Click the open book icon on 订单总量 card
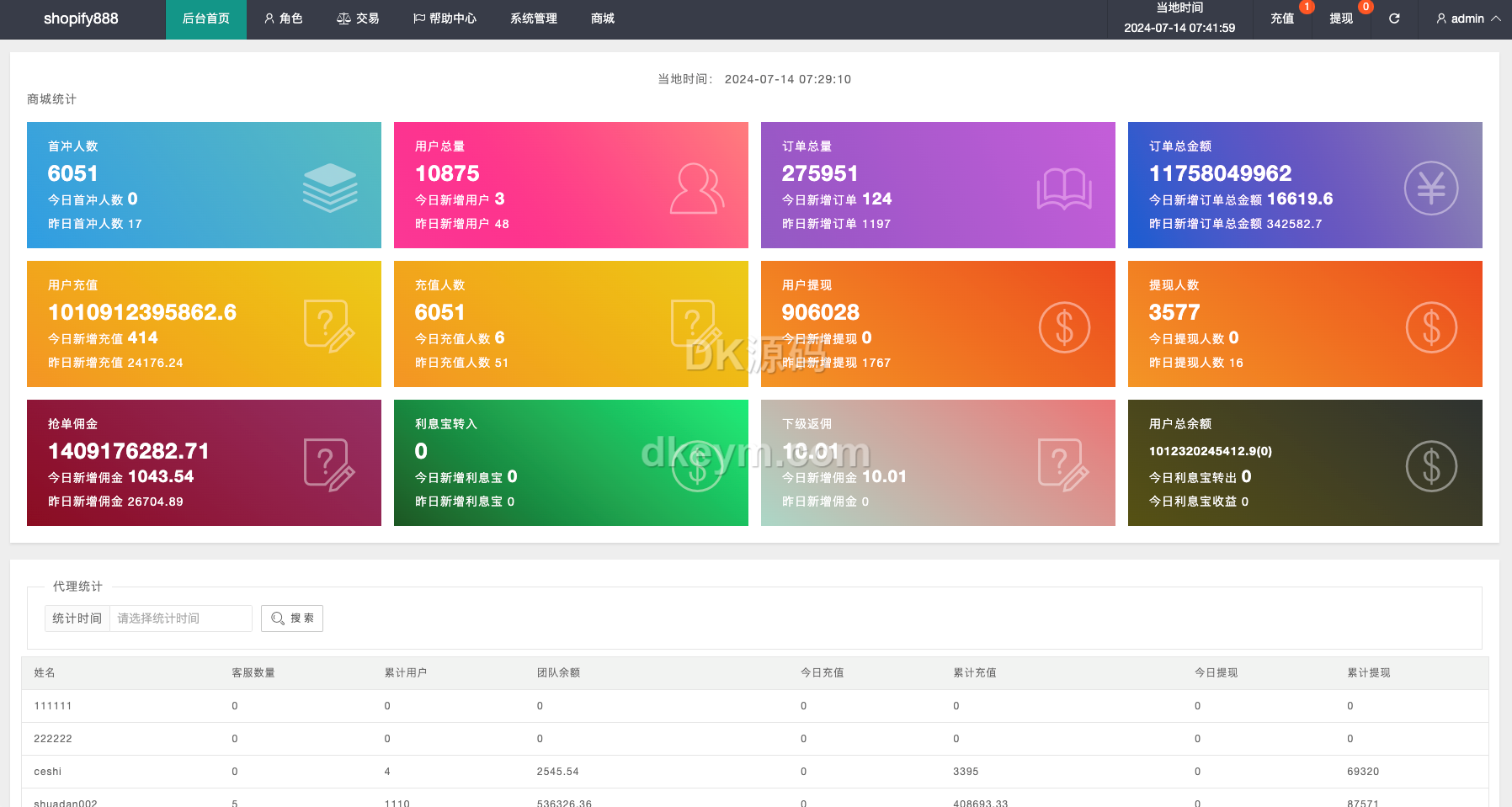This screenshot has width=1512, height=807. (1064, 188)
